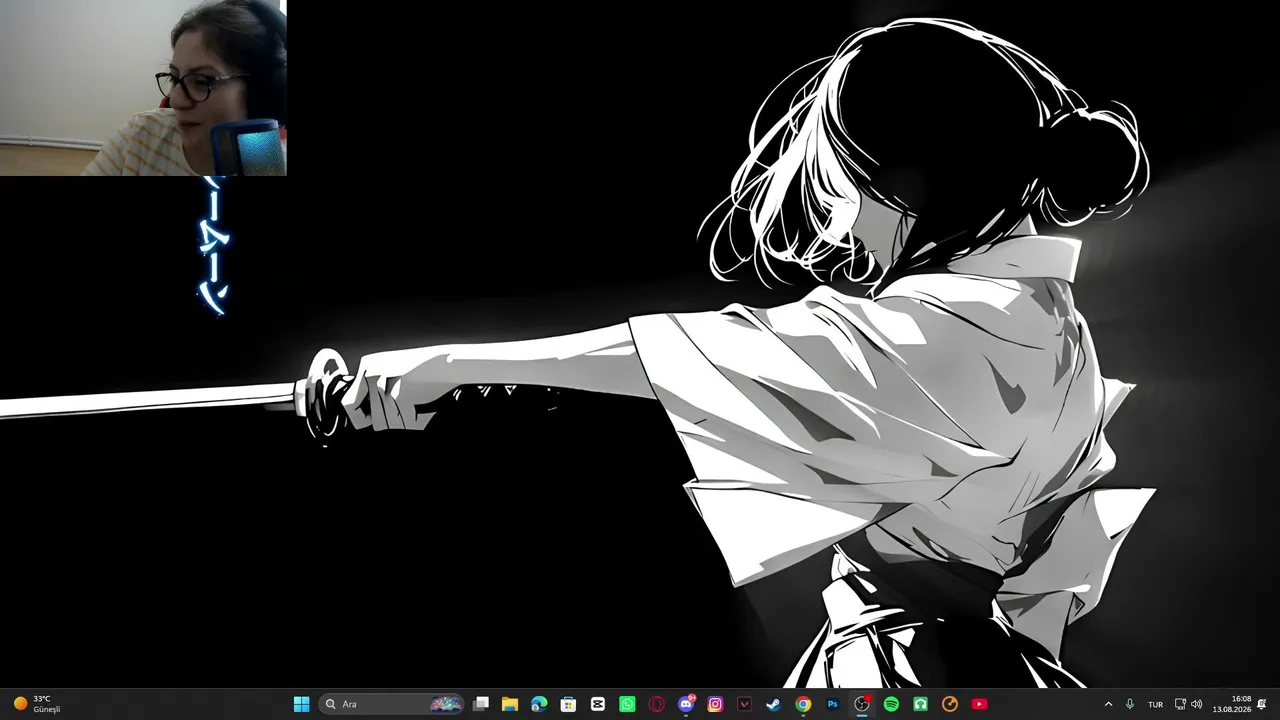
Task: Switch to Google Chrome
Action: (x=803, y=704)
